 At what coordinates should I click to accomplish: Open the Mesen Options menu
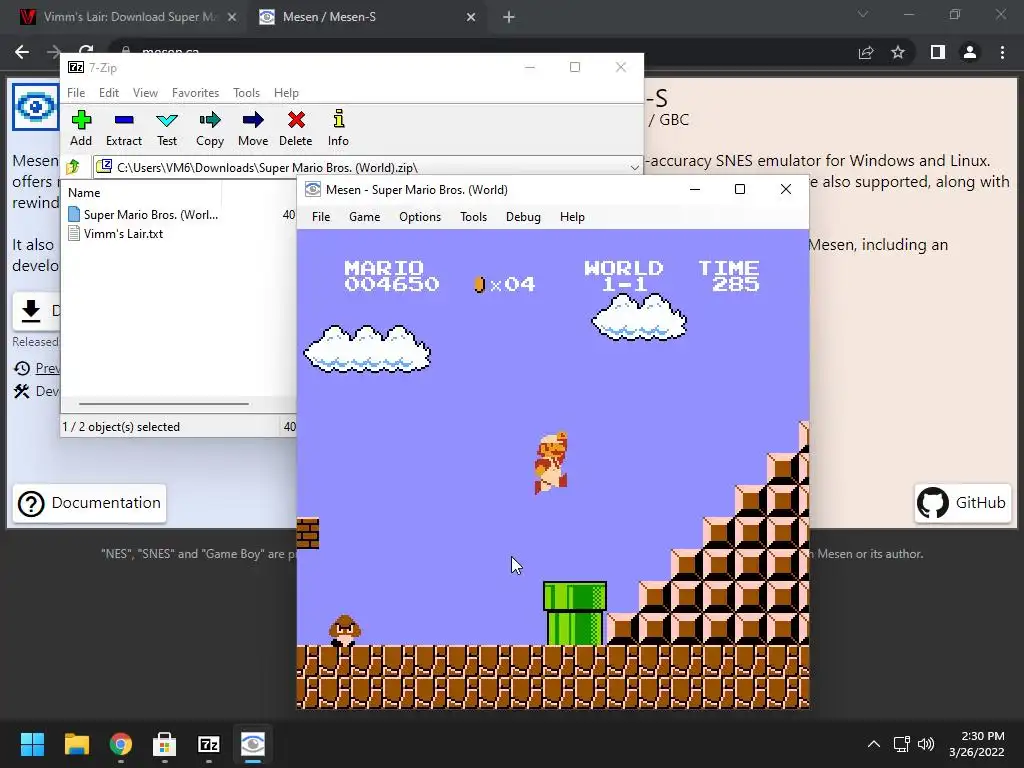pos(420,217)
